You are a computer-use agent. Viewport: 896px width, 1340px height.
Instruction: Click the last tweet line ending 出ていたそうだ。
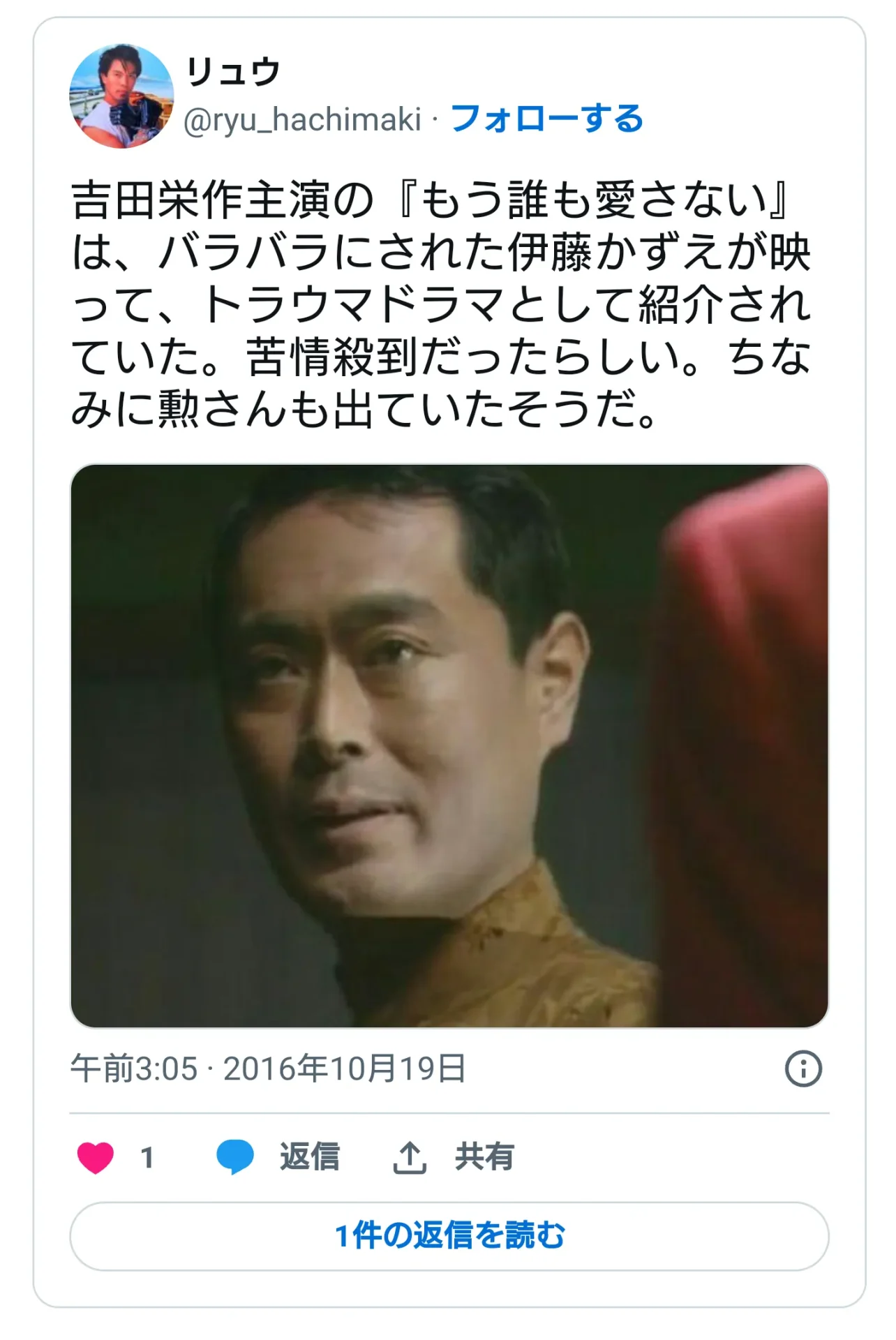(x=364, y=410)
